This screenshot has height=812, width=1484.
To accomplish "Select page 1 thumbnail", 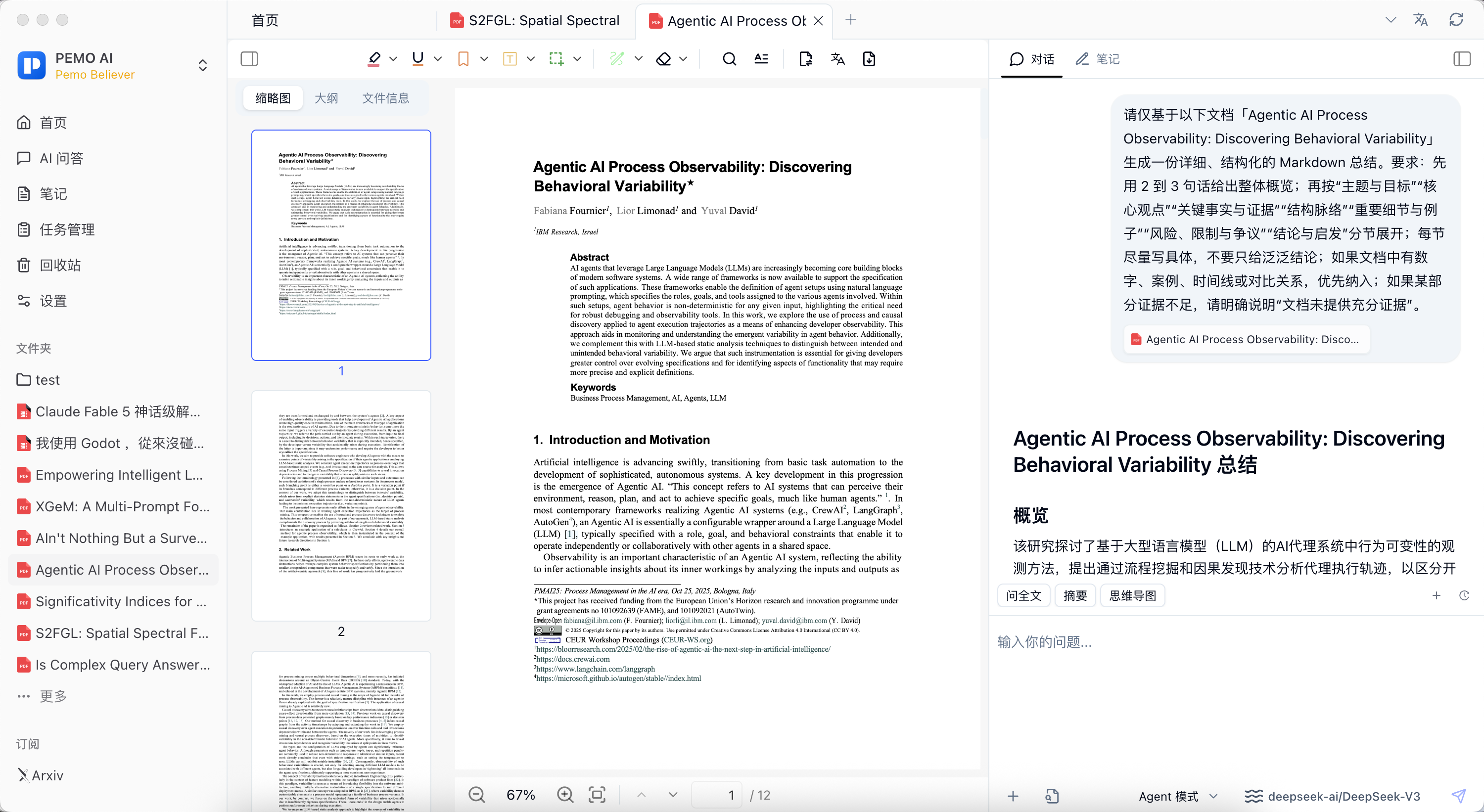I will [x=341, y=245].
